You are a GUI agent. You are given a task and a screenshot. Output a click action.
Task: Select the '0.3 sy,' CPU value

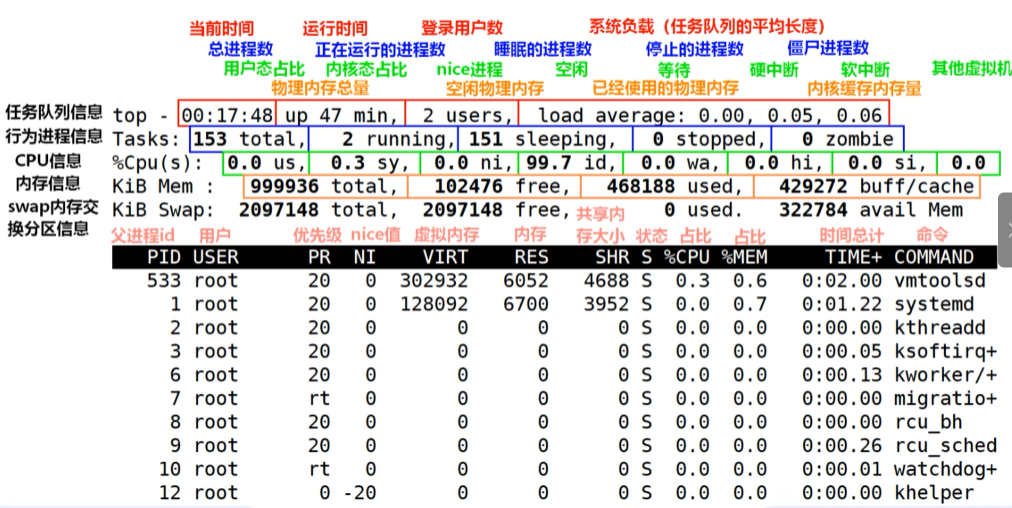tap(370, 163)
